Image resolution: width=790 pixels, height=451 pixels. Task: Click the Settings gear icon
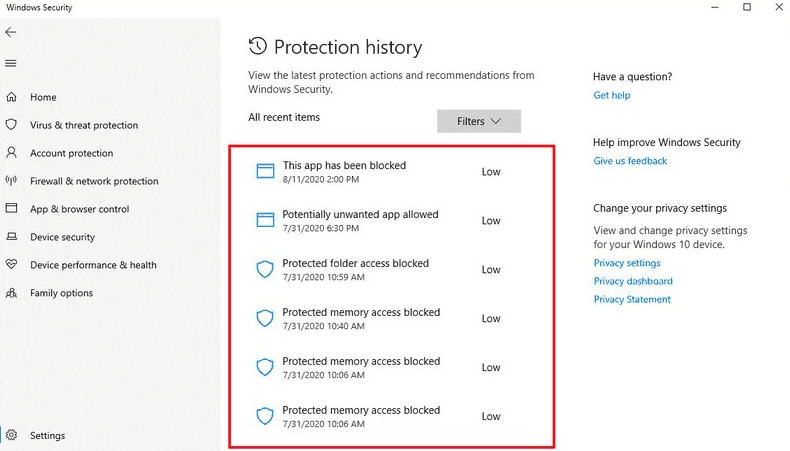pos(12,435)
